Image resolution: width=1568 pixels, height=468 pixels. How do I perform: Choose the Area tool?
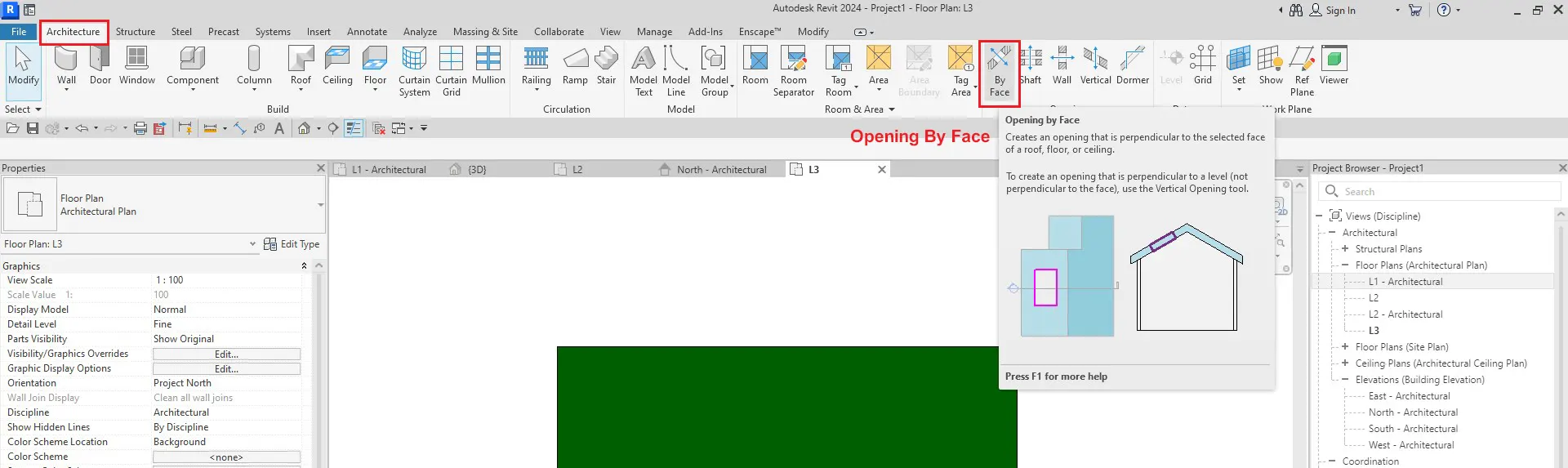[879, 65]
